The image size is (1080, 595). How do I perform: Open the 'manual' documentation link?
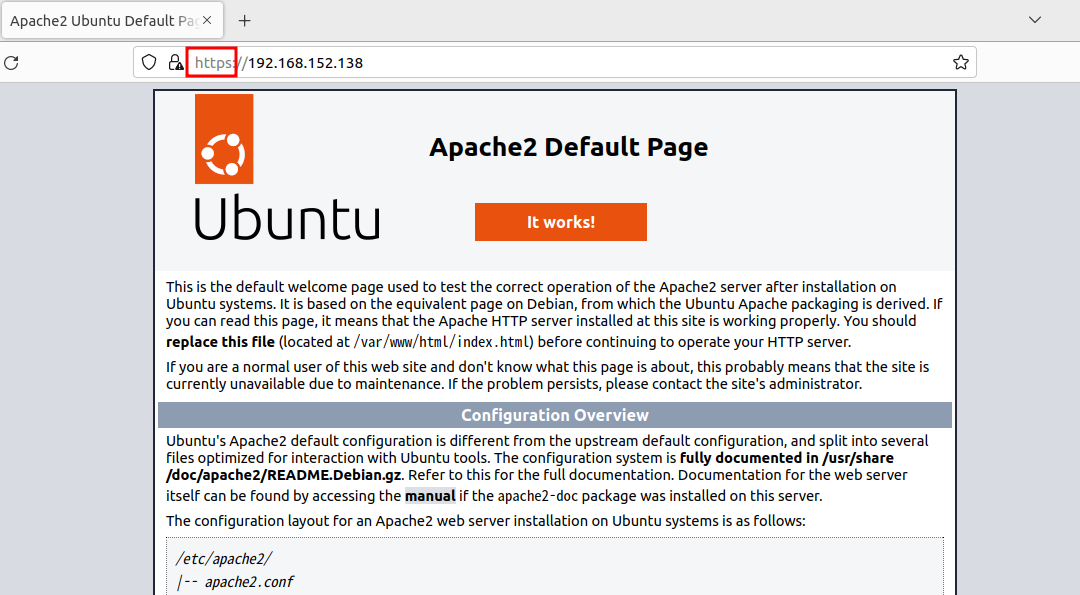pyautogui.click(x=430, y=496)
